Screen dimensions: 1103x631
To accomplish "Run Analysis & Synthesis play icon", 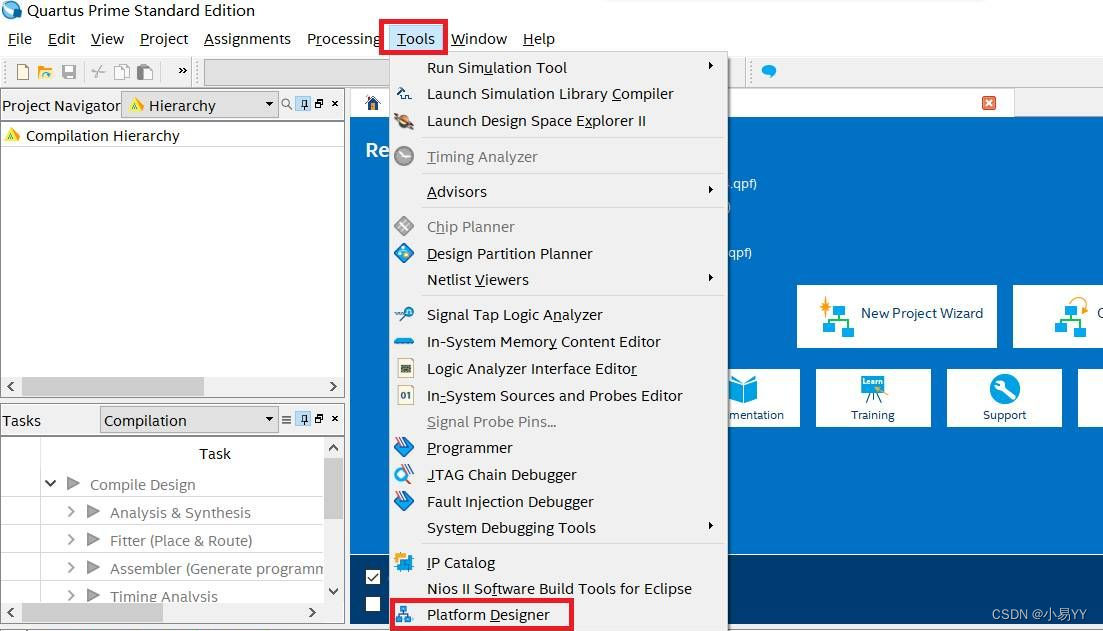I will click(93, 511).
